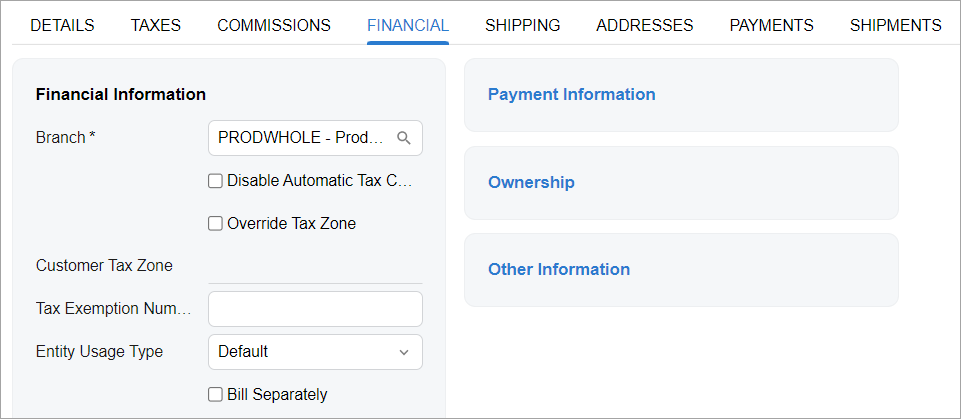
Task: Click the Financial Information section heading
Action: (x=120, y=94)
